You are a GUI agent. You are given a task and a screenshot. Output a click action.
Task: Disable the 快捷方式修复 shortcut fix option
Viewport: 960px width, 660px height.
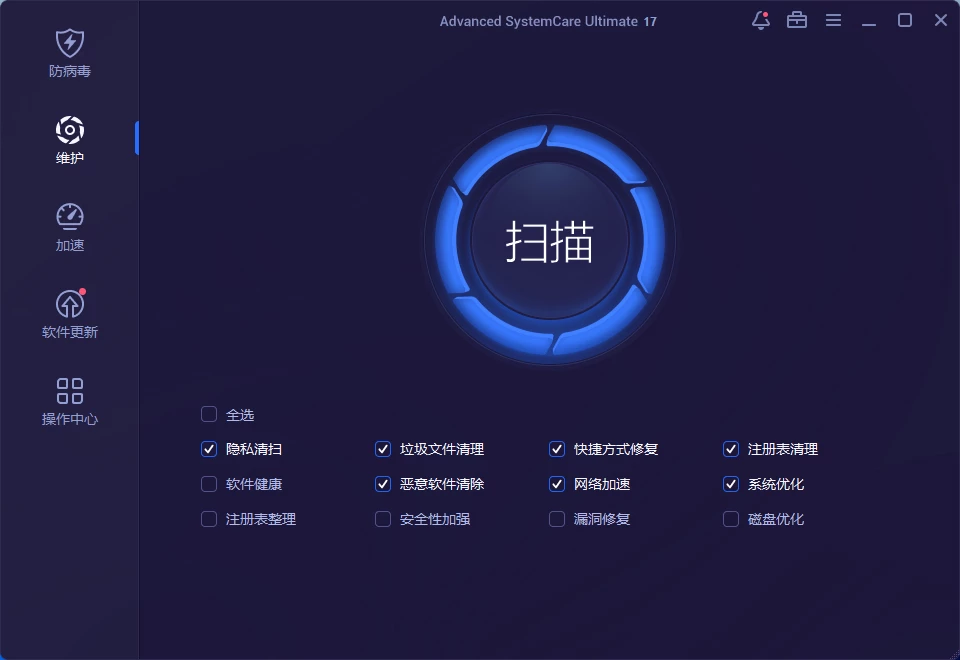[x=557, y=449]
